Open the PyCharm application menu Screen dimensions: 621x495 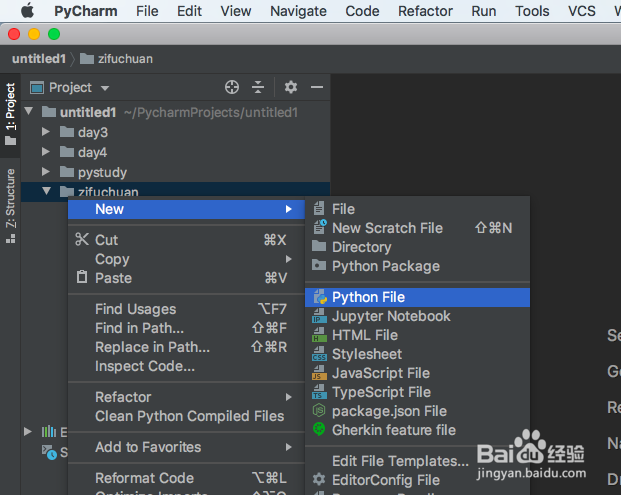pyautogui.click(x=86, y=11)
